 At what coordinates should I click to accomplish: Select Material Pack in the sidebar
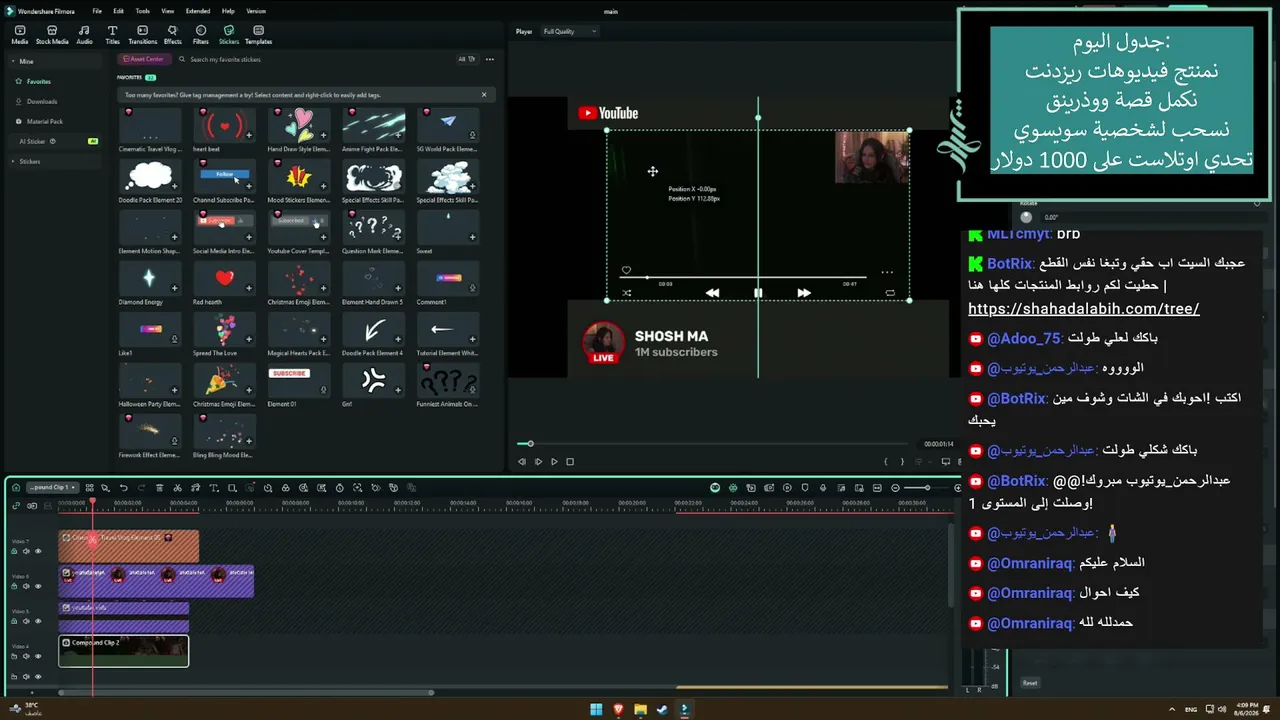44,121
